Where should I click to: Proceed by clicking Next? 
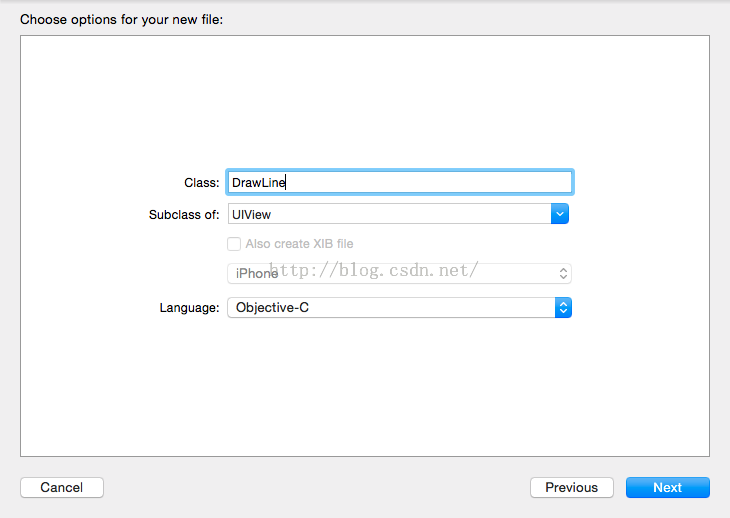coord(667,488)
